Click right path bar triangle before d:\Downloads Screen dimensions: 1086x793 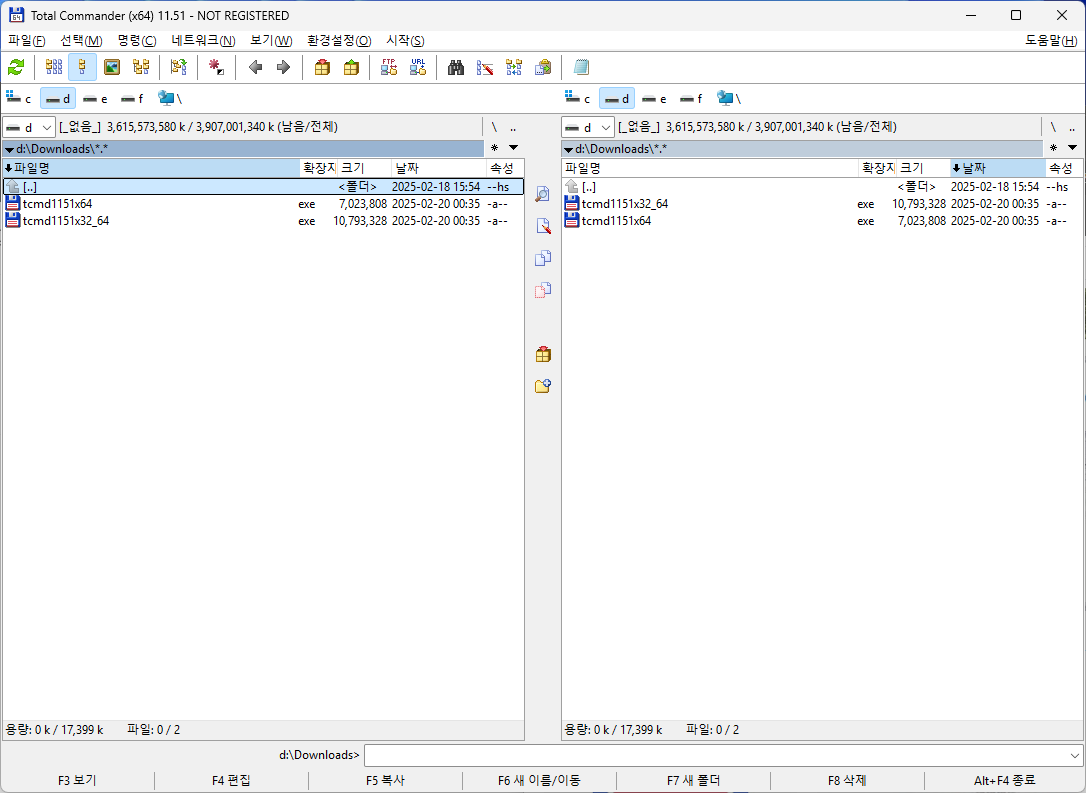[568, 149]
